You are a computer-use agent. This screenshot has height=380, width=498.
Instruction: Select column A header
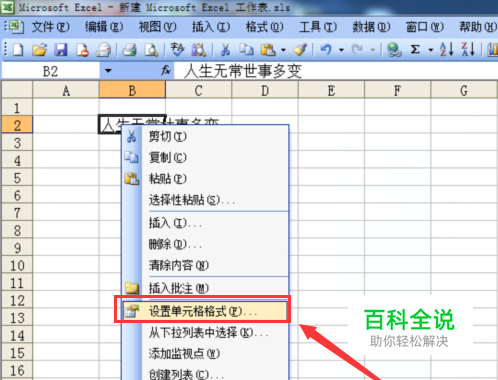click(x=66, y=90)
